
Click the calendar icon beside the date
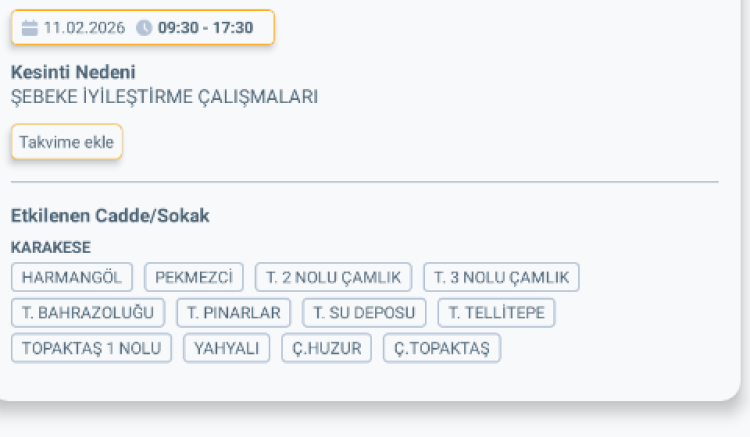point(30,28)
